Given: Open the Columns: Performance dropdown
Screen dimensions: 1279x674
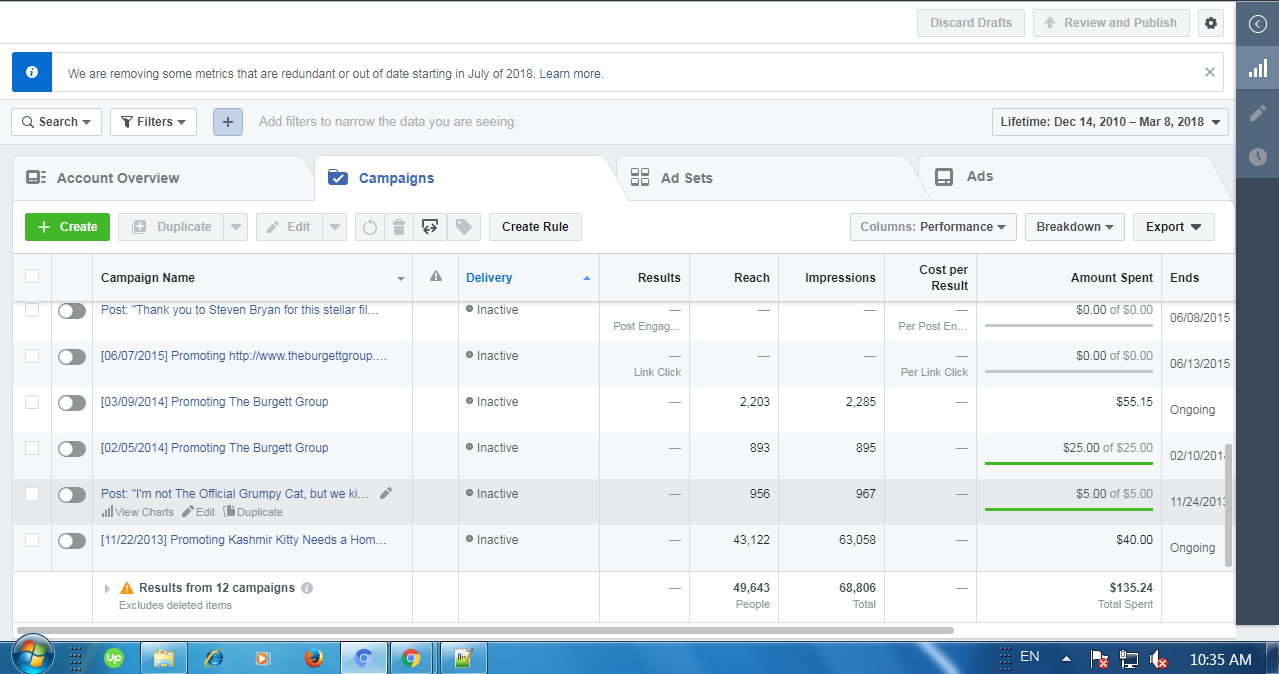Looking at the screenshot, I should point(932,227).
